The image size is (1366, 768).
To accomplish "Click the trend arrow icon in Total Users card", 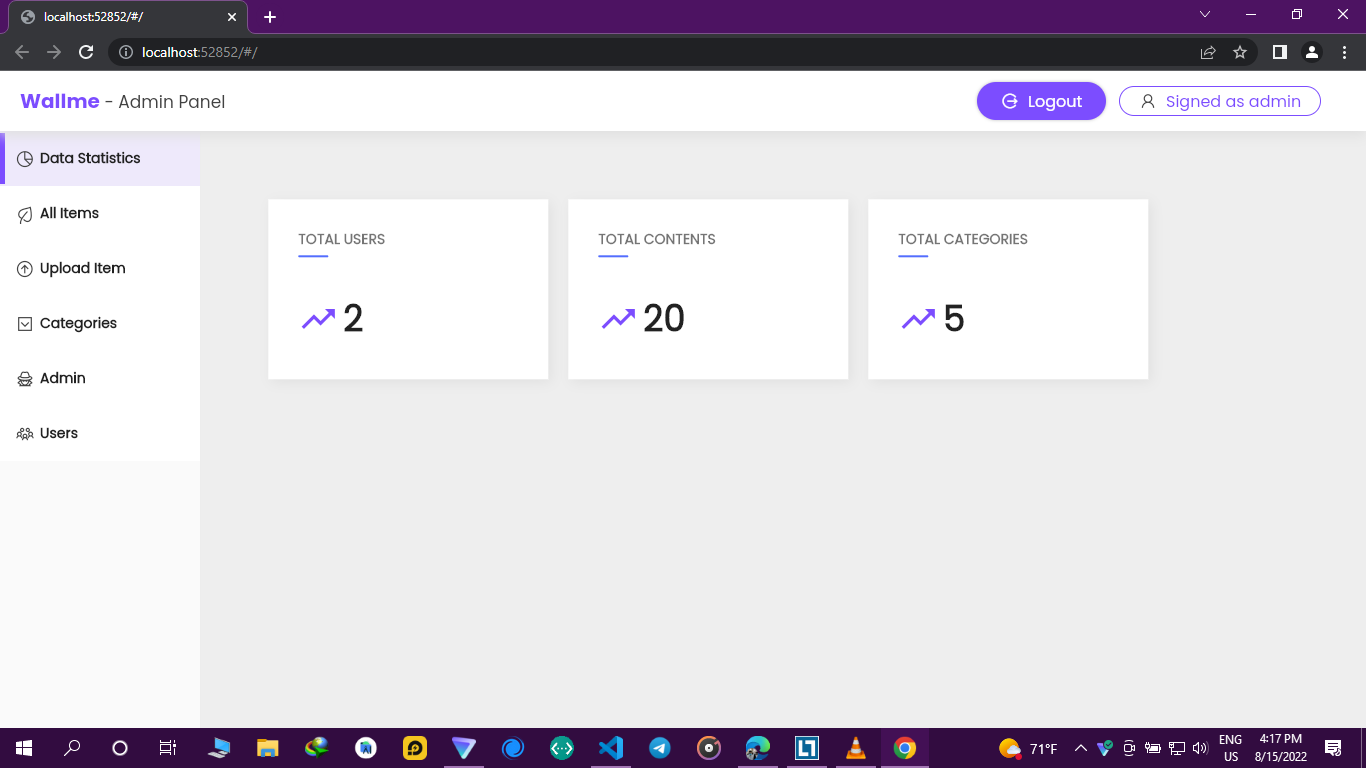I will [318, 319].
